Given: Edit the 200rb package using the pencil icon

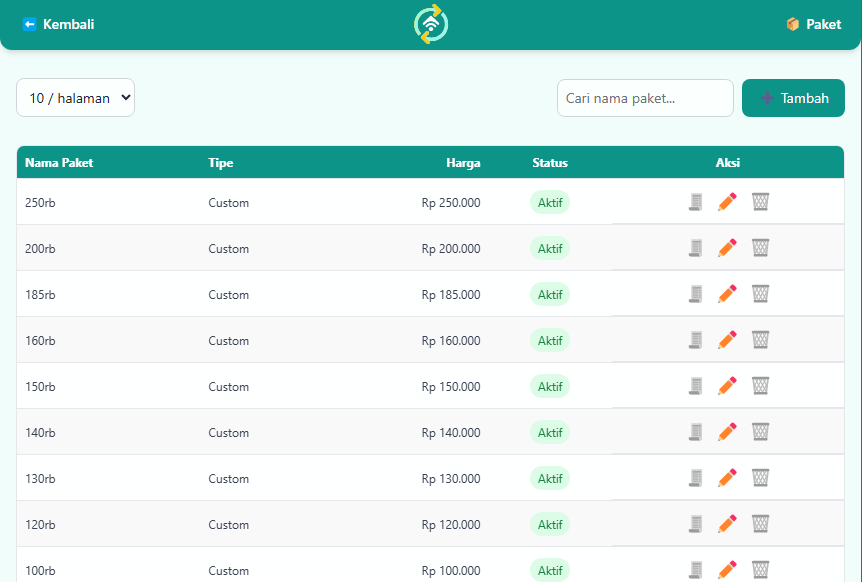Looking at the screenshot, I should point(727,247).
